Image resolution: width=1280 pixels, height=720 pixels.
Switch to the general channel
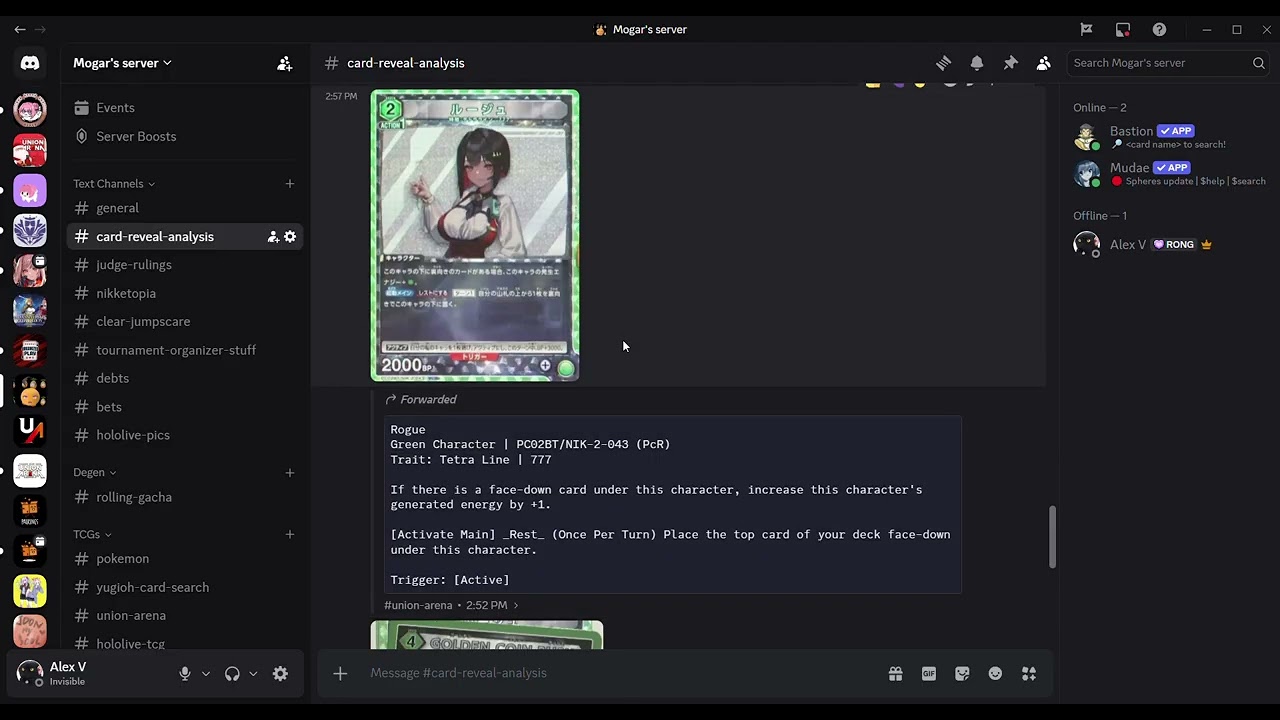pyautogui.click(x=185, y=208)
